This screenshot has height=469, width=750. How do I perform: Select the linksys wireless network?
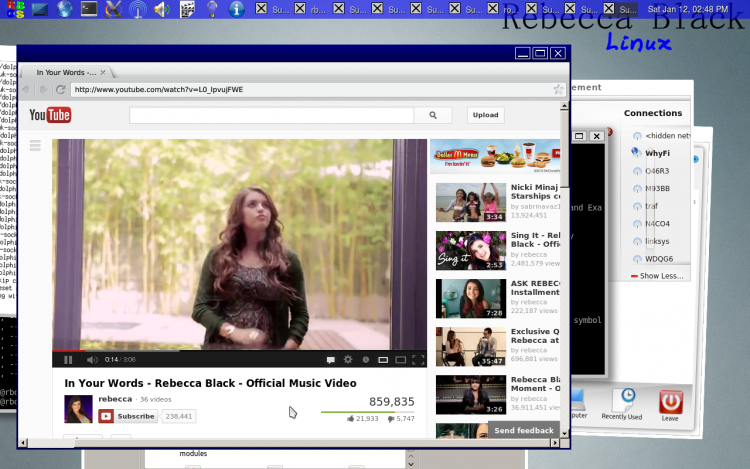click(x=657, y=241)
